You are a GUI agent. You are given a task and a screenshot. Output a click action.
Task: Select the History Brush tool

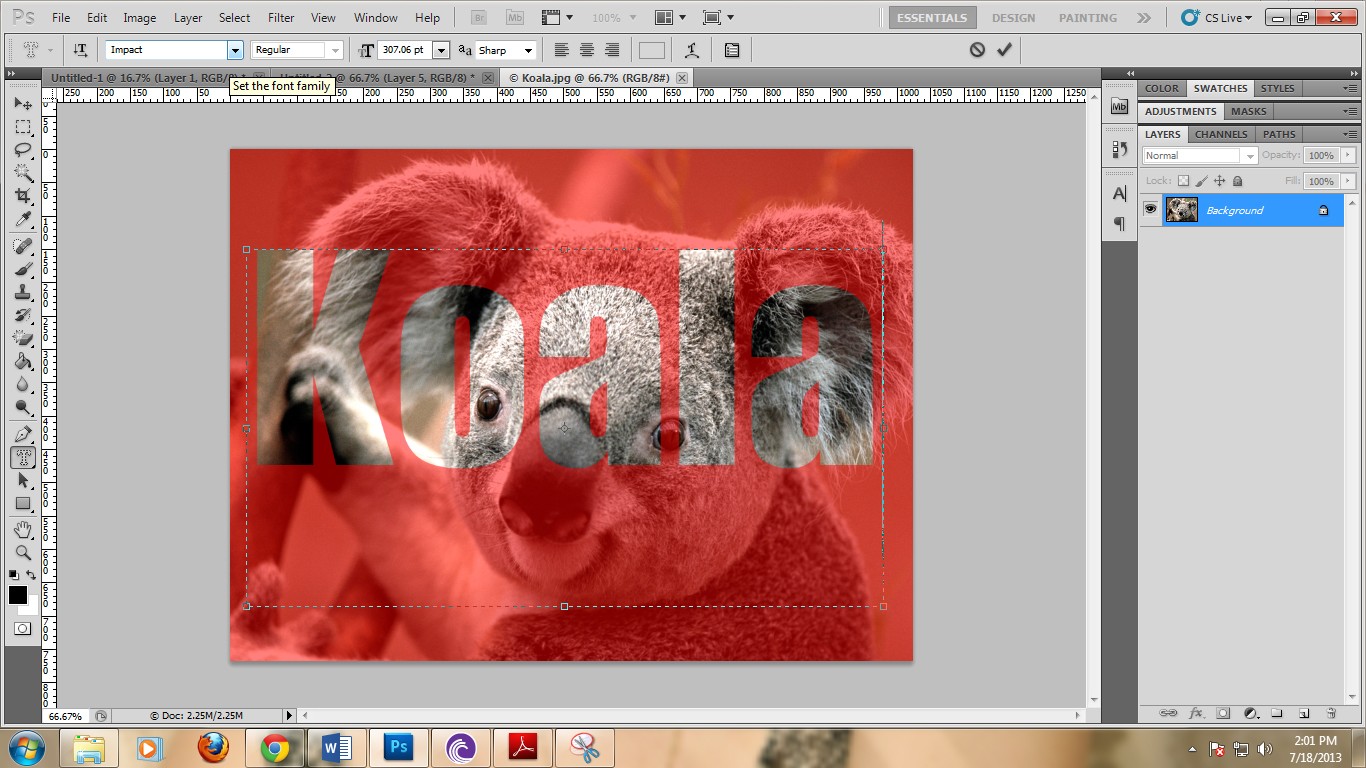(x=23, y=315)
